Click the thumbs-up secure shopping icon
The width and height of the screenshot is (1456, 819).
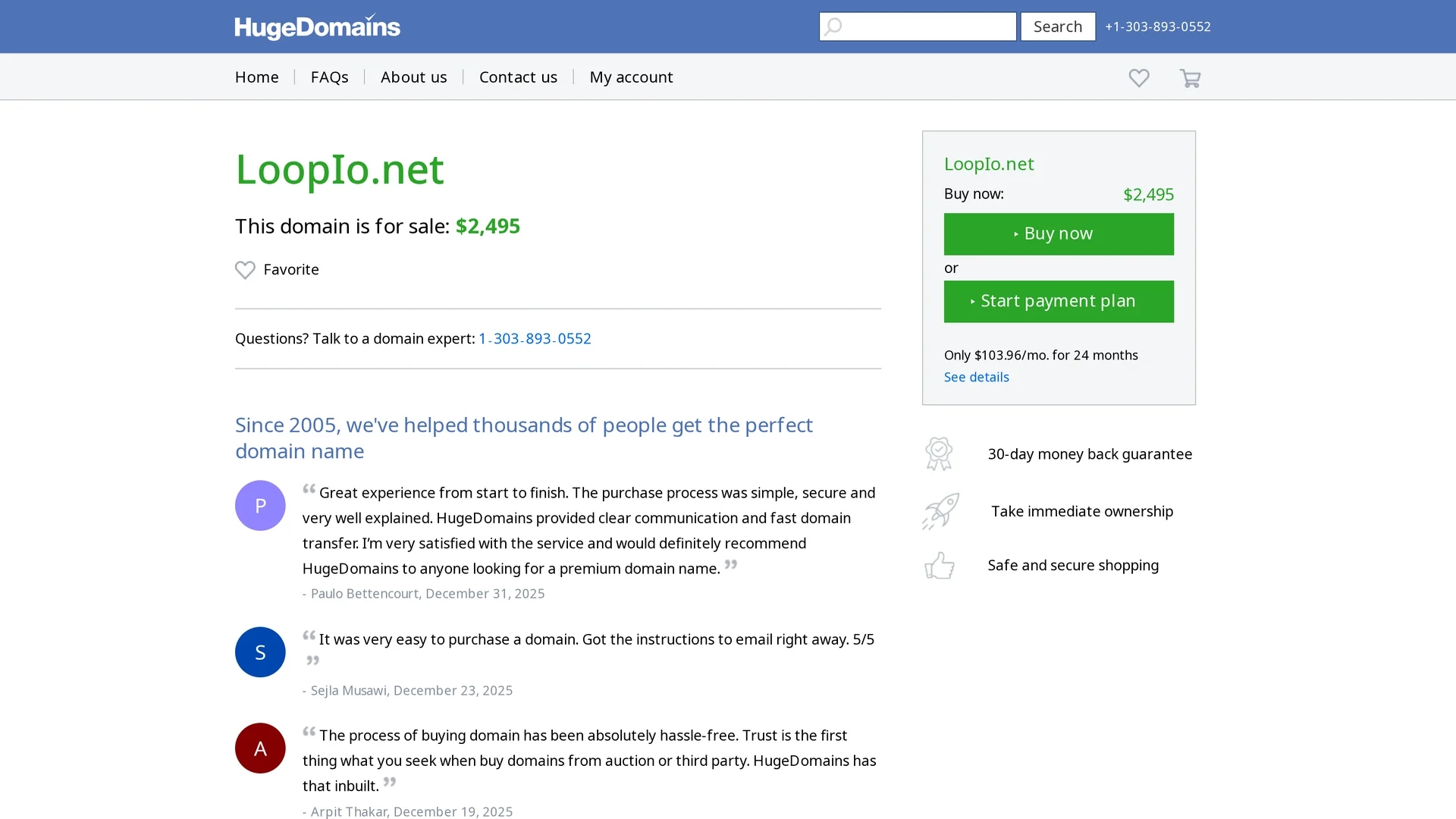pyautogui.click(x=940, y=565)
